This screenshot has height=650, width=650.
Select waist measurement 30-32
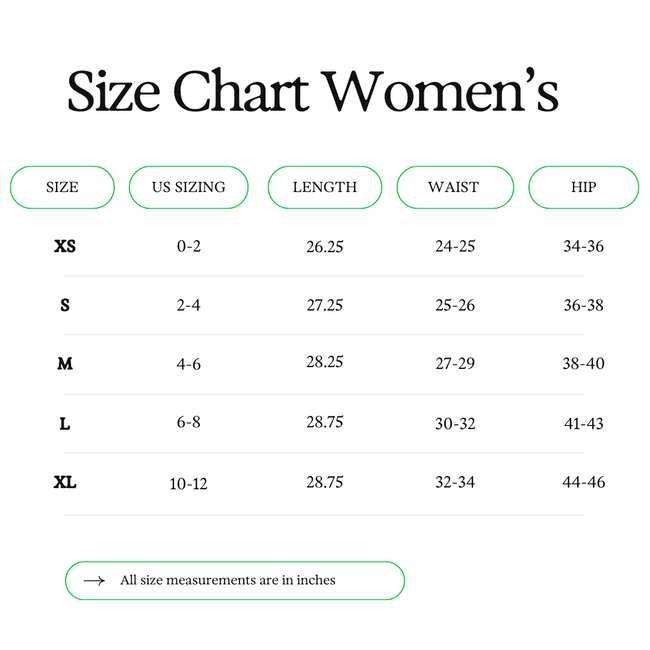pyautogui.click(x=455, y=423)
